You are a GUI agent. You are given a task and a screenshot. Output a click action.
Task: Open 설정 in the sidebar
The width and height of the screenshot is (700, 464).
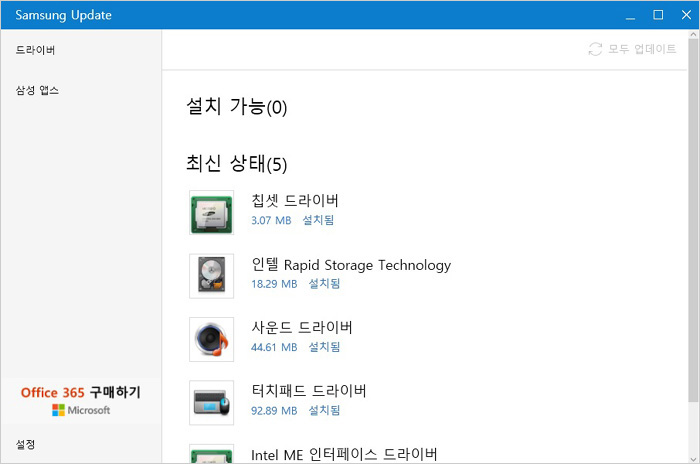coord(25,444)
